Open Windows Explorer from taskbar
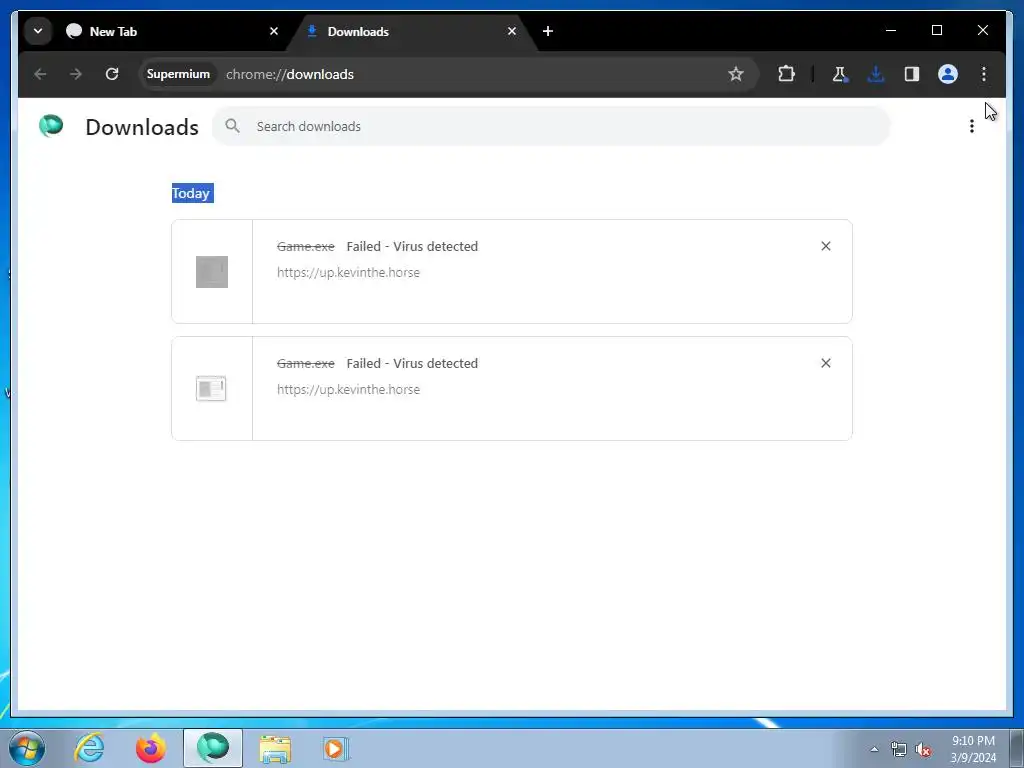The height and width of the screenshot is (768, 1024). [x=275, y=748]
